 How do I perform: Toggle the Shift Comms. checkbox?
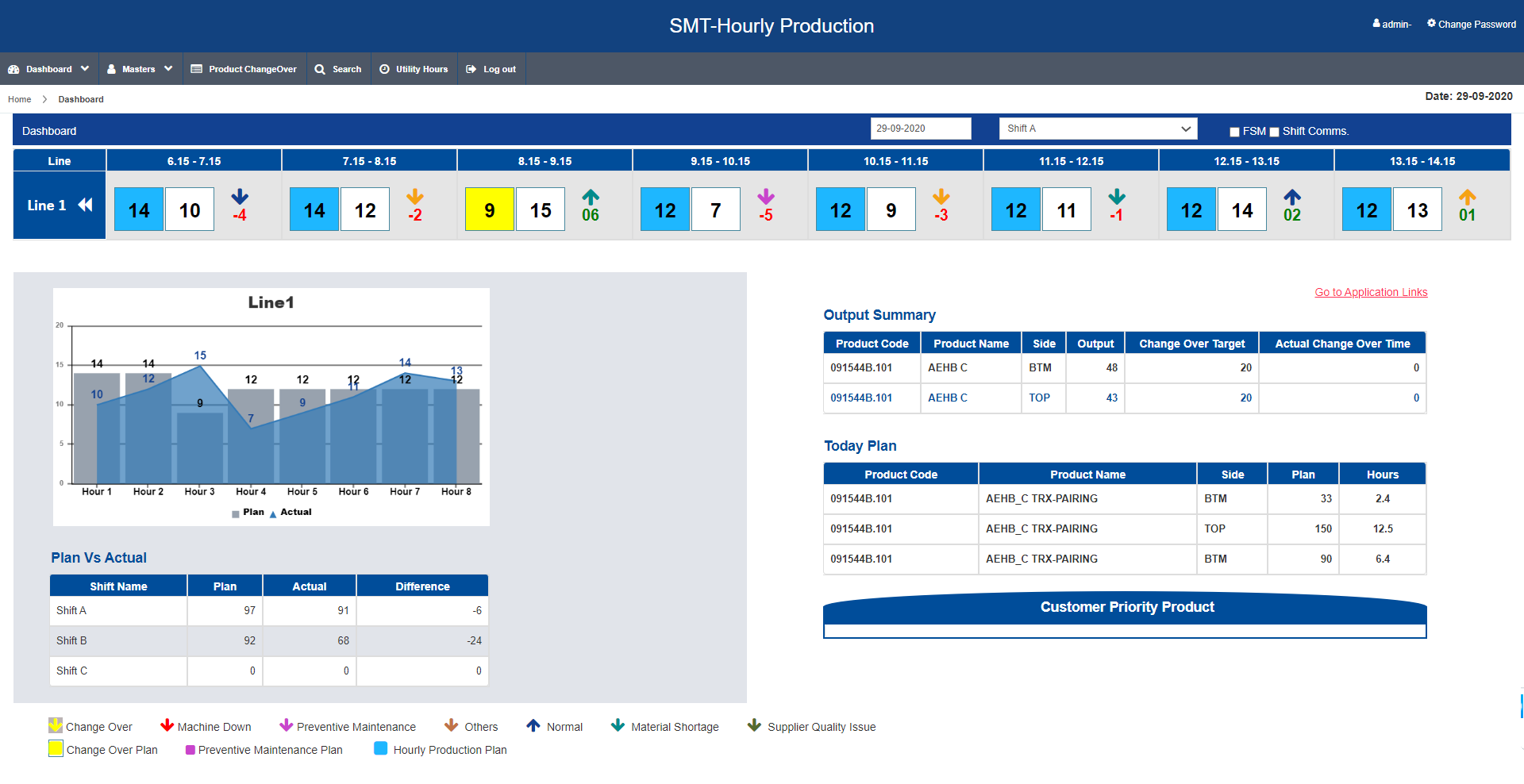pos(1274,132)
